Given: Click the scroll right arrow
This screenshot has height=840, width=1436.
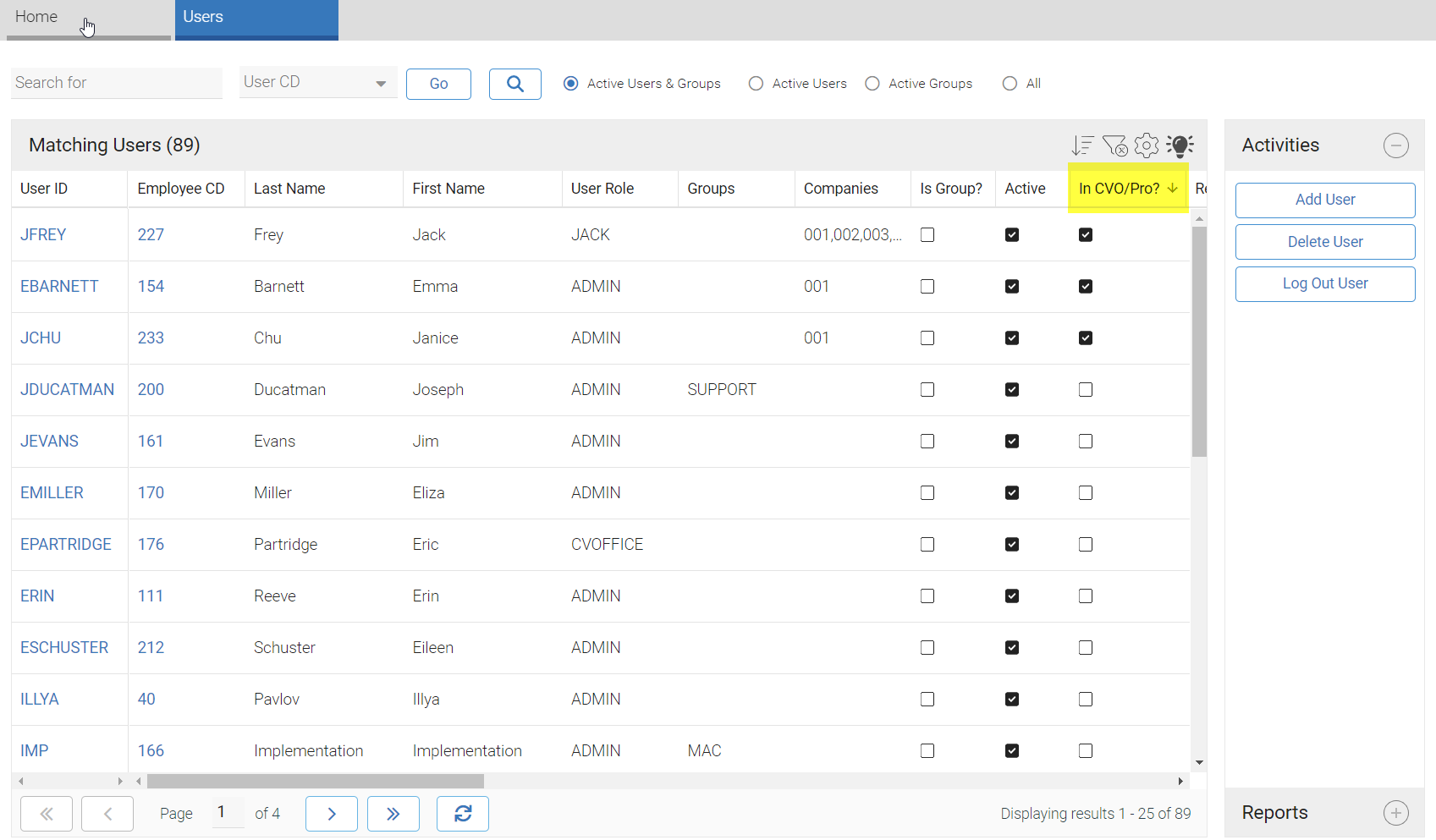Looking at the screenshot, I should (x=1180, y=781).
